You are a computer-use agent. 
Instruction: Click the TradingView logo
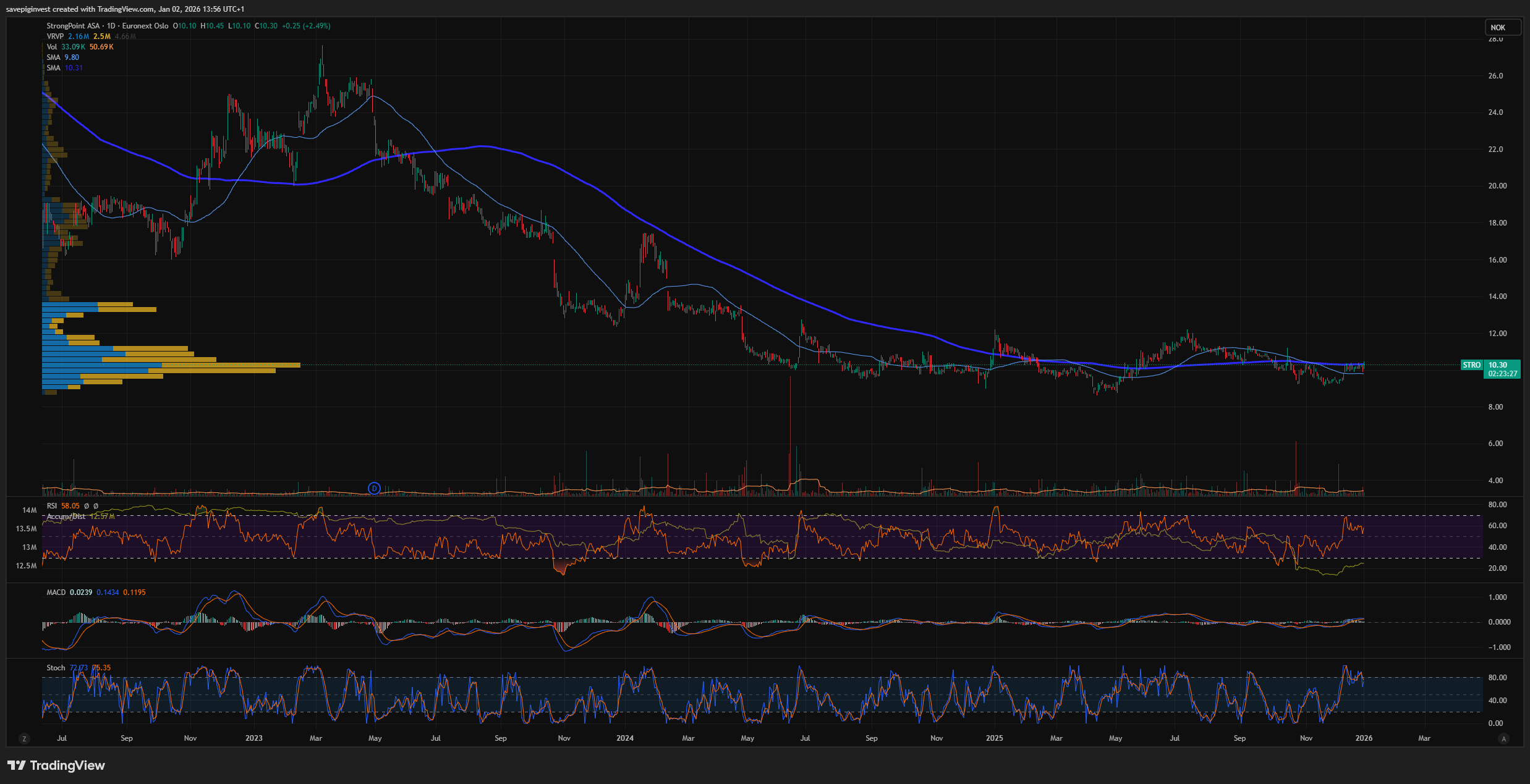[x=56, y=765]
